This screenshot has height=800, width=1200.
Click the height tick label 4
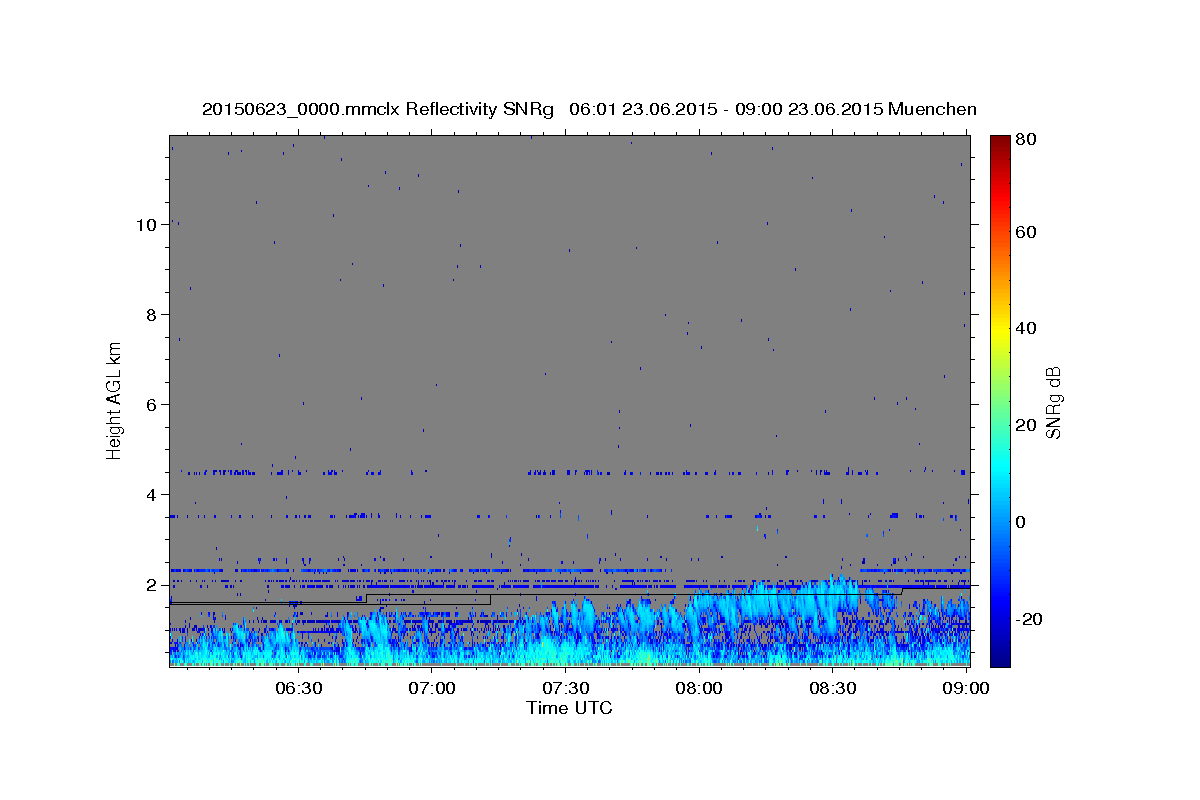[151, 494]
